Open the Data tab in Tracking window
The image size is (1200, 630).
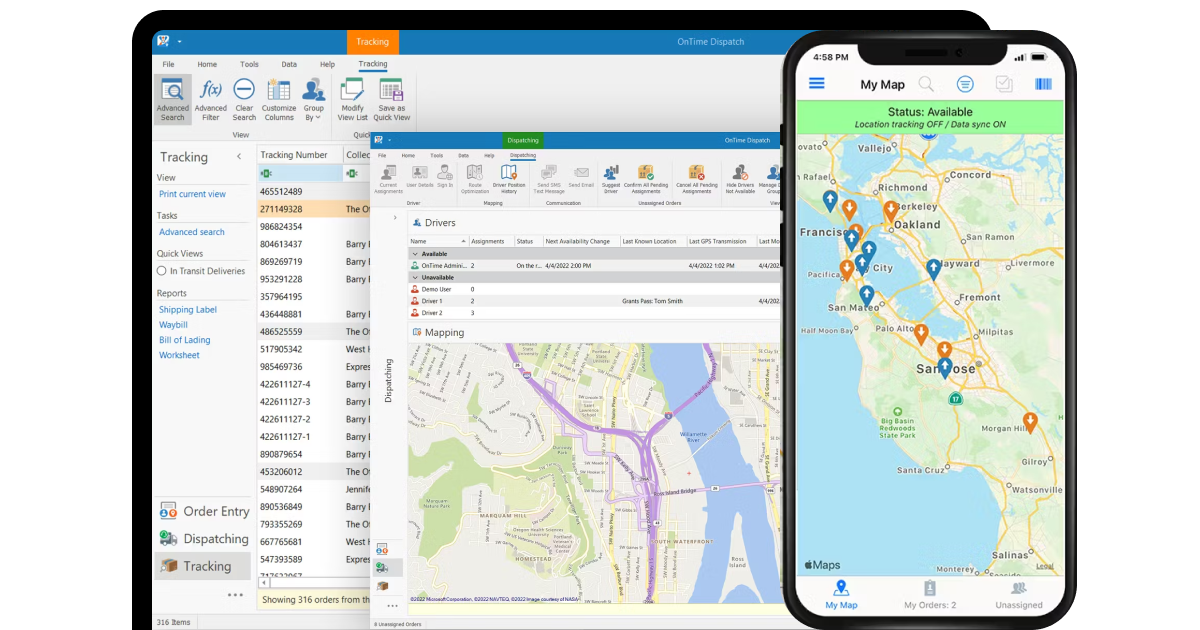pyautogui.click(x=289, y=64)
